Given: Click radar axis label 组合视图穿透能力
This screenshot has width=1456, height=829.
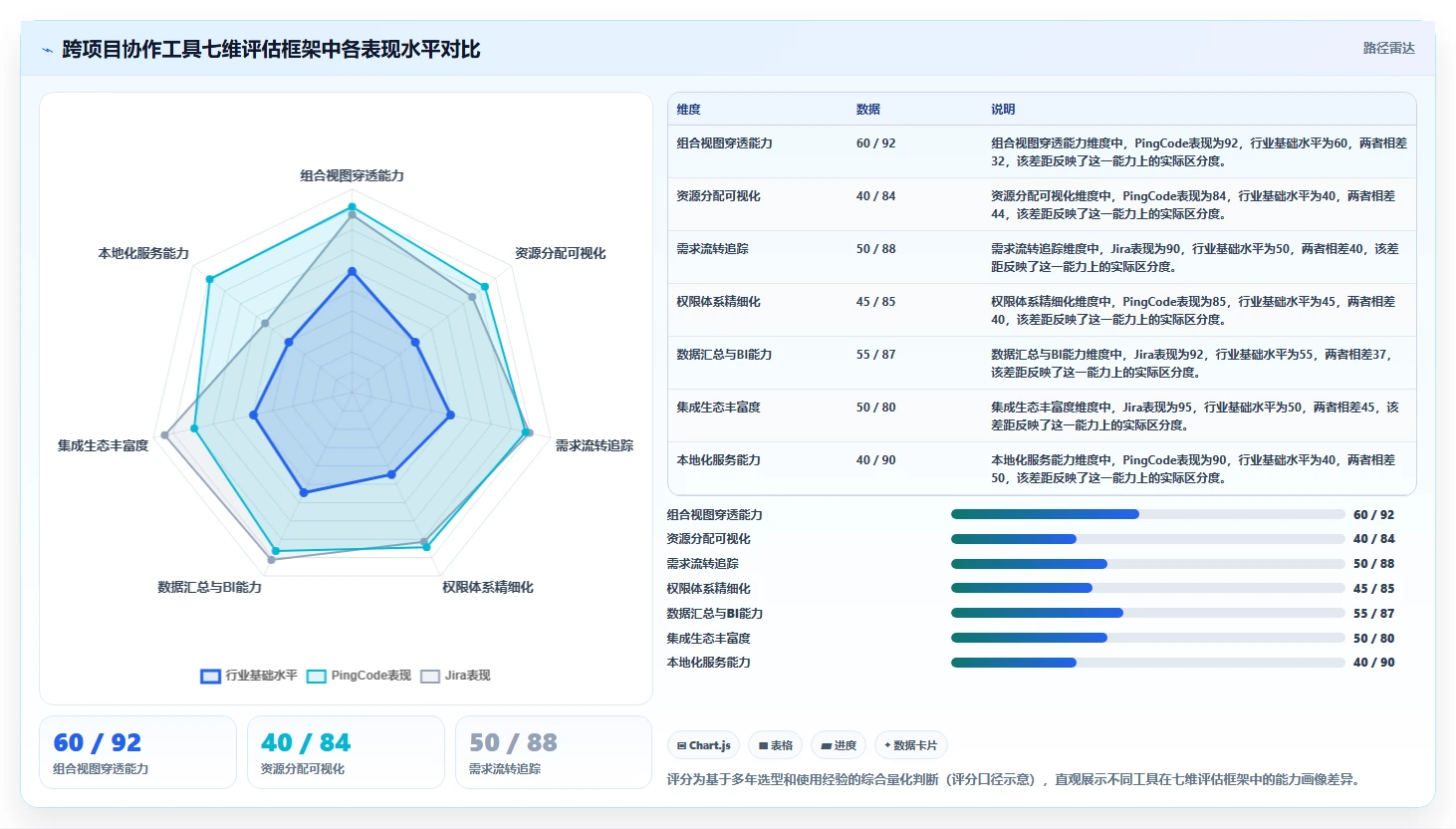Looking at the screenshot, I should [352, 175].
